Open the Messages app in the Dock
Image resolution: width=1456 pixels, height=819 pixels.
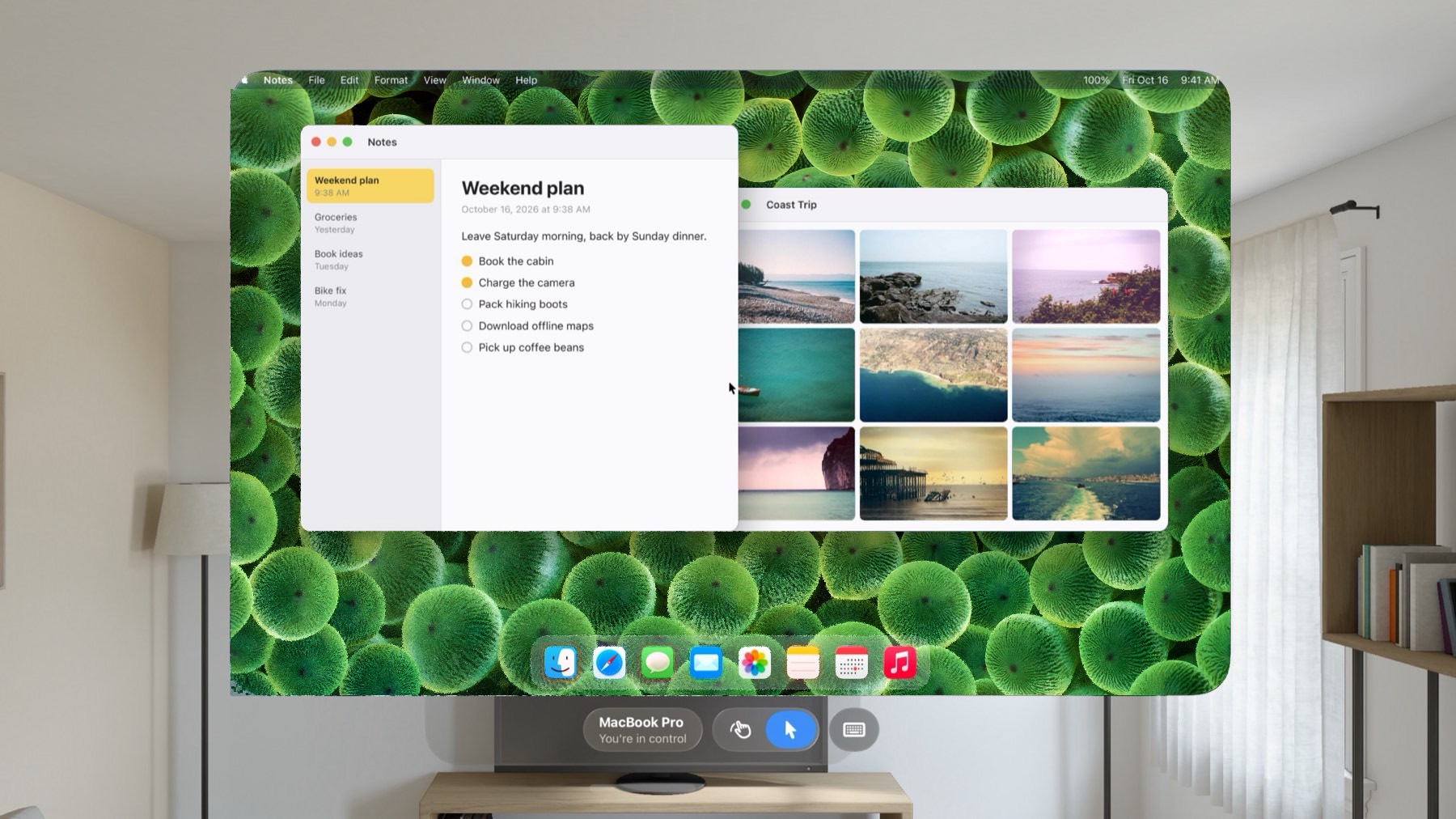[658, 663]
